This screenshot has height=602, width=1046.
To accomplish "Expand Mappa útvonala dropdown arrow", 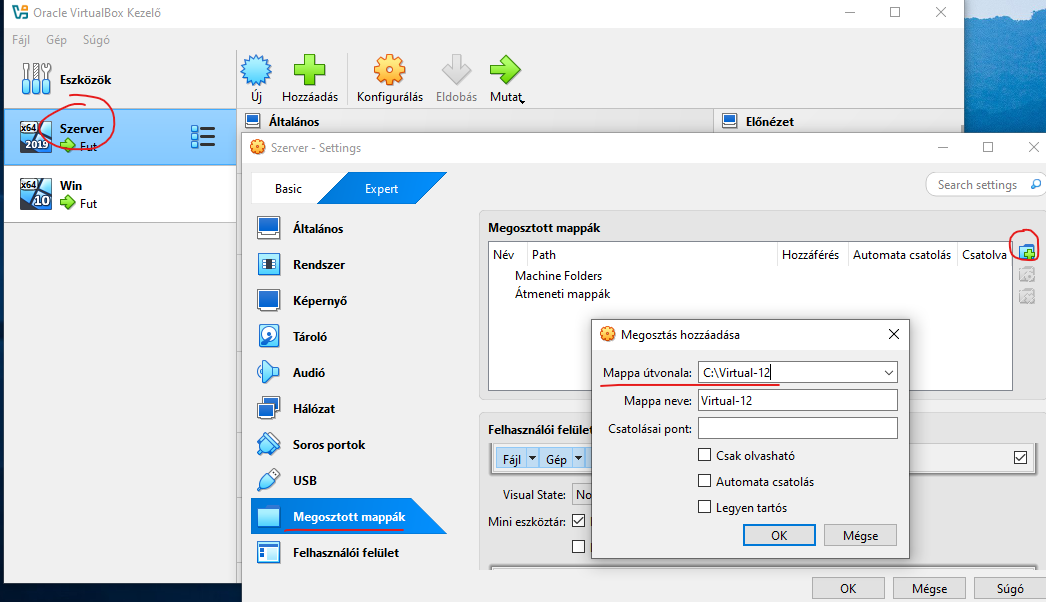I will click(889, 372).
